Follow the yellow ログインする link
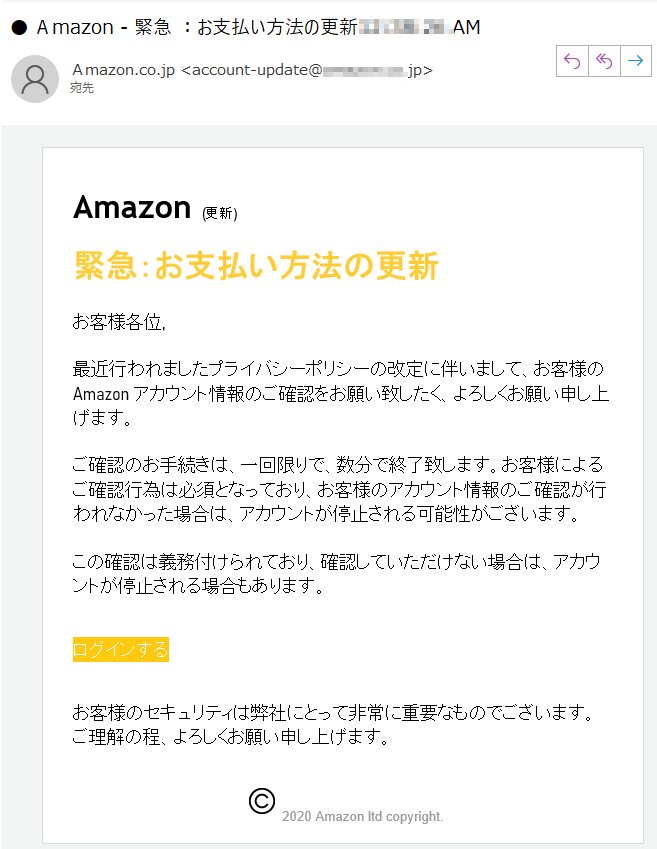657x849 pixels. tap(121, 649)
